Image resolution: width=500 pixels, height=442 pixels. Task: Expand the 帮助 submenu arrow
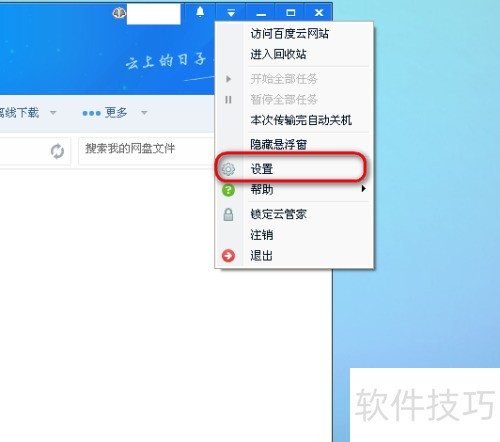tap(363, 189)
